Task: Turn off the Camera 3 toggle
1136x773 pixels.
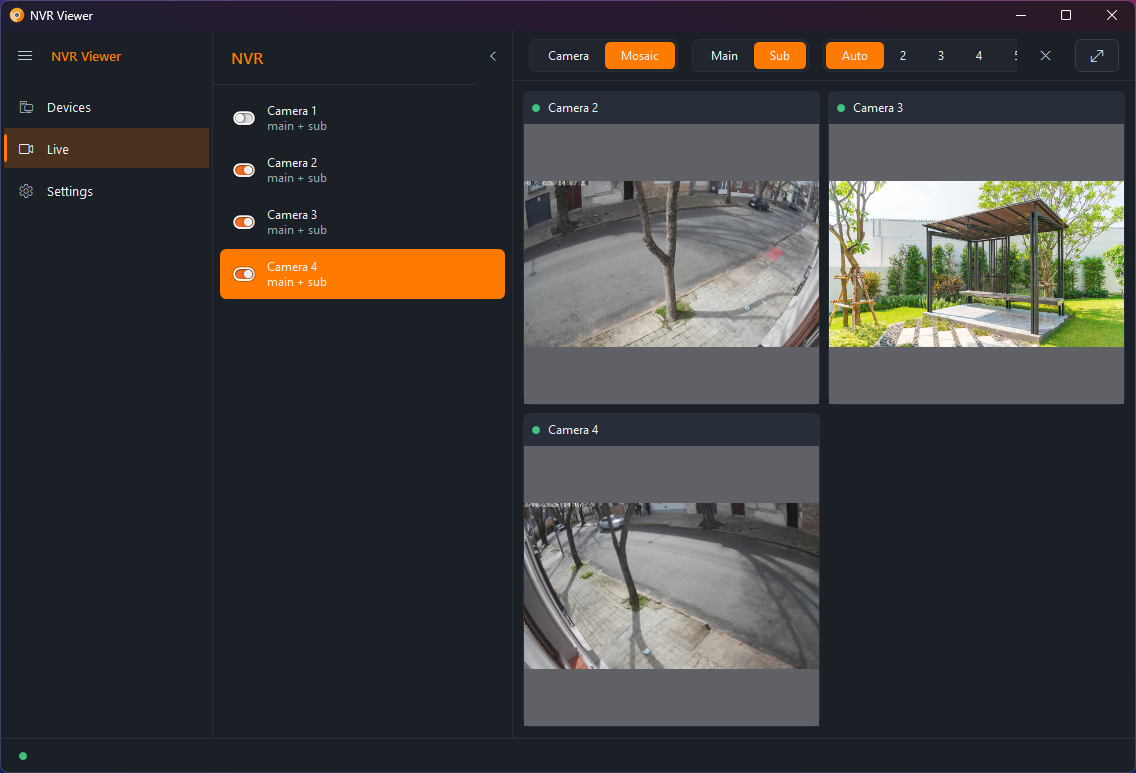Action: click(x=244, y=222)
